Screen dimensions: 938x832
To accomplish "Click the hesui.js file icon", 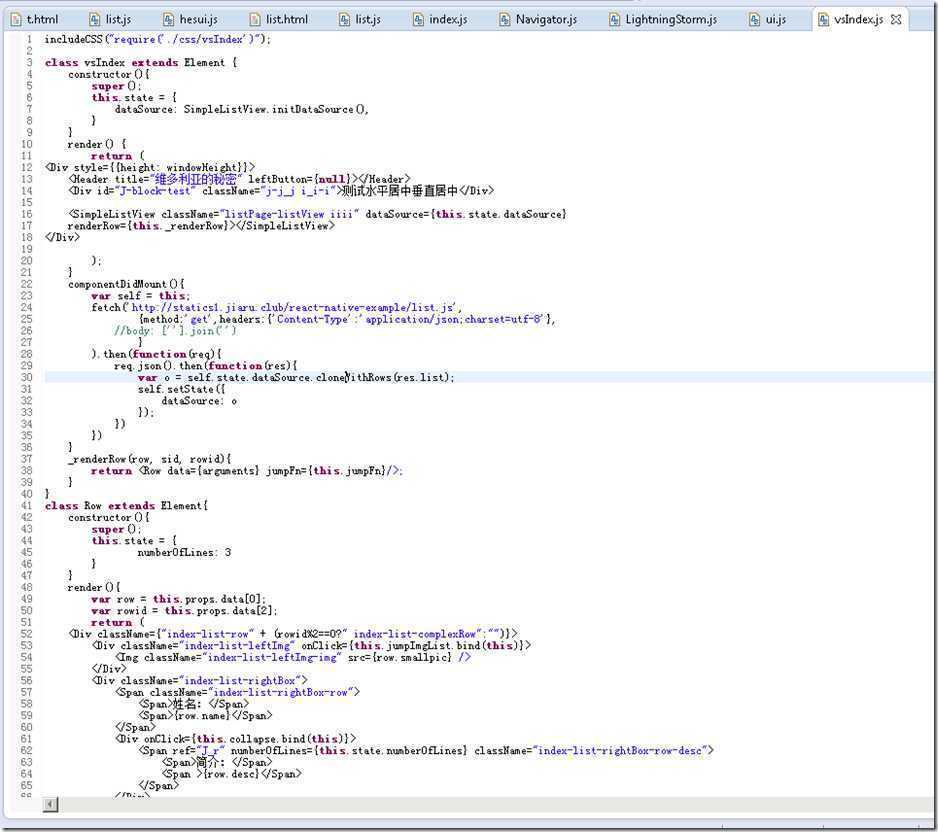I will (x=169, y=20).
